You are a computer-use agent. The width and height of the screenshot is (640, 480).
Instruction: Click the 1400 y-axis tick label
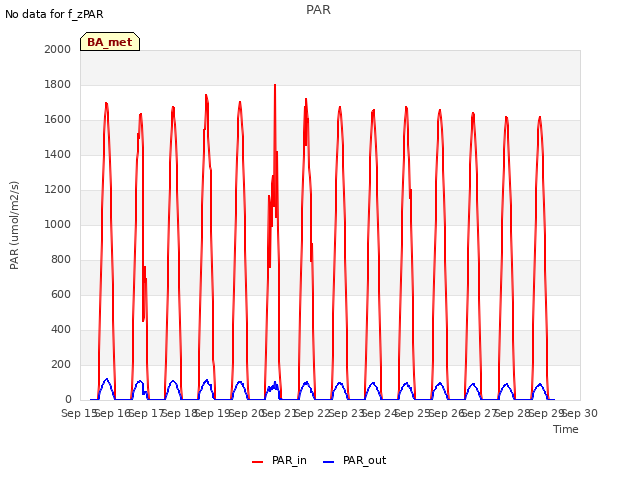point(58,154)
